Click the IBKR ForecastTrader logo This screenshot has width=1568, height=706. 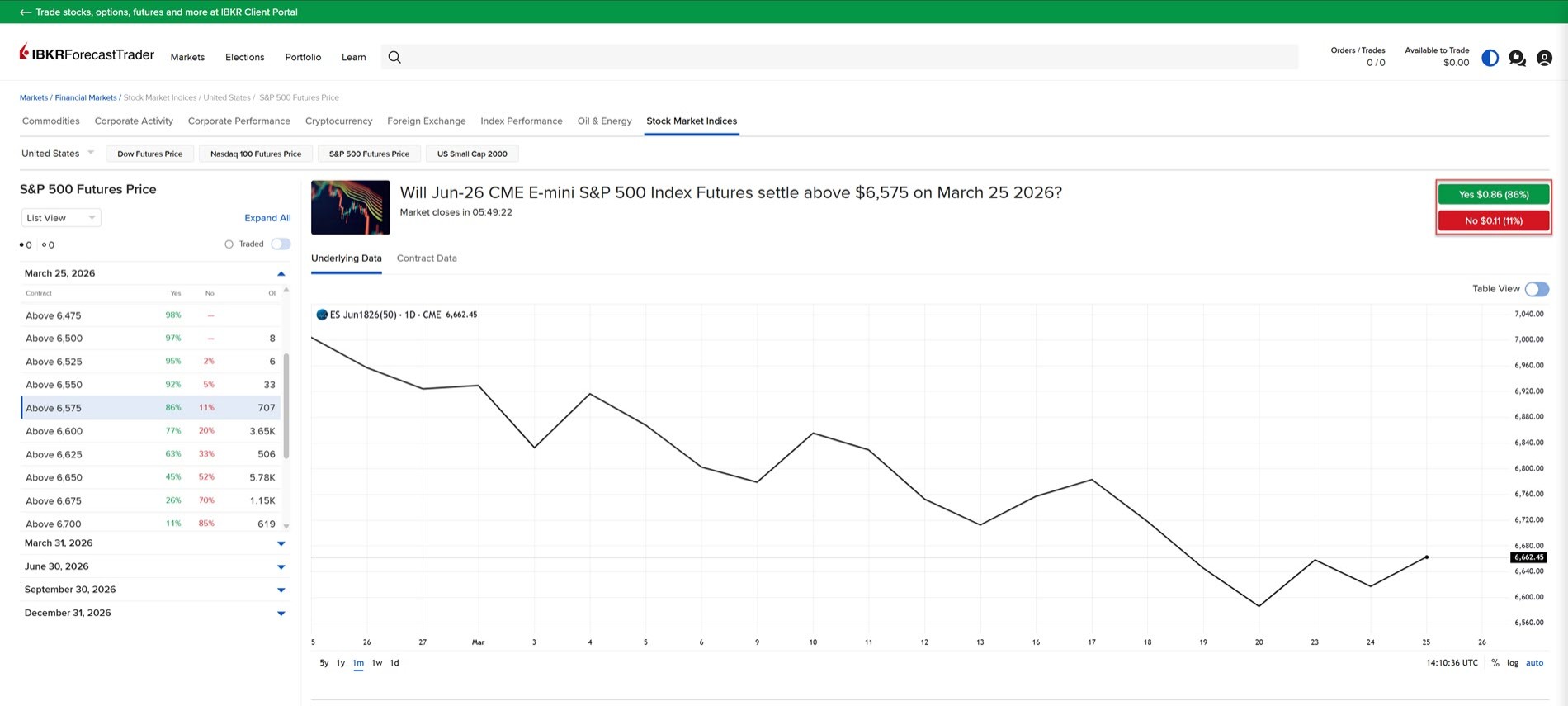coord(87,54)
